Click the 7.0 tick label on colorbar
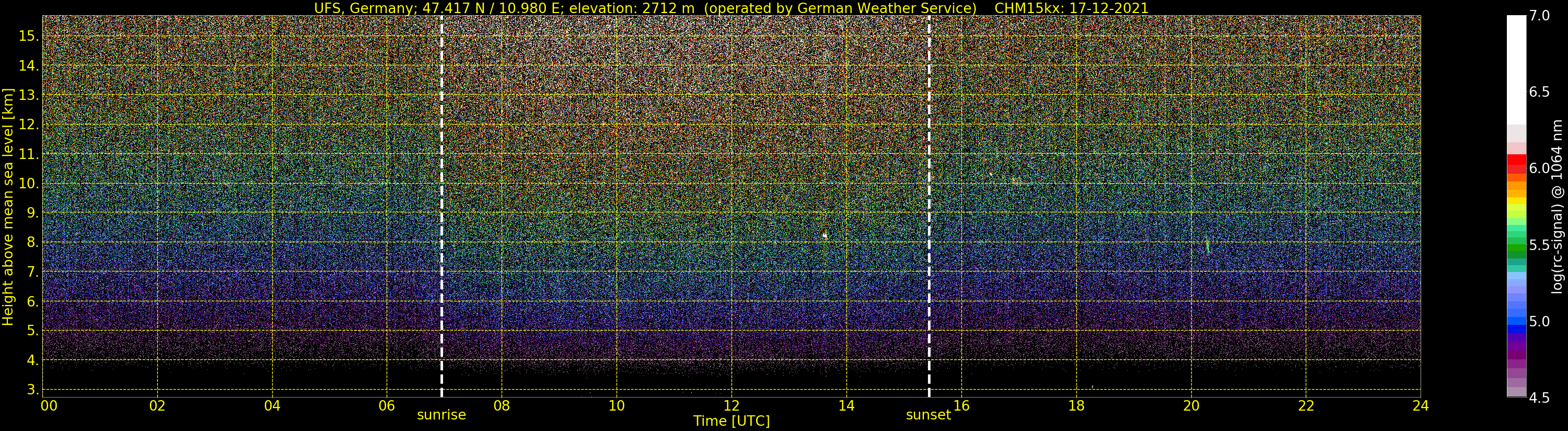Image resolution: width=1568 pixels, height=431 pixels. [x=1539, y=16]
